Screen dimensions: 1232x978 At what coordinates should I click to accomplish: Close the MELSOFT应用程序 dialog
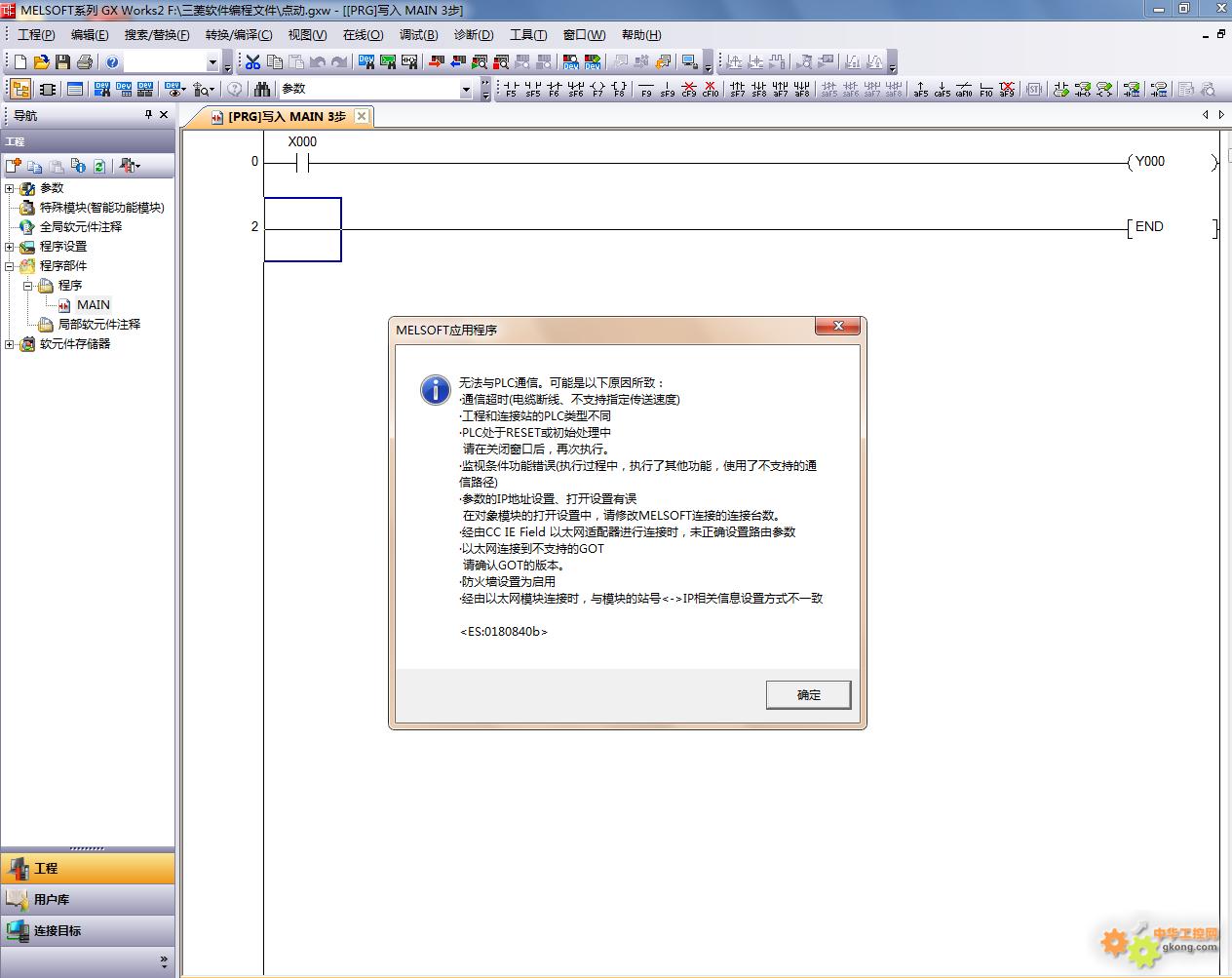[x=838, y=327]
